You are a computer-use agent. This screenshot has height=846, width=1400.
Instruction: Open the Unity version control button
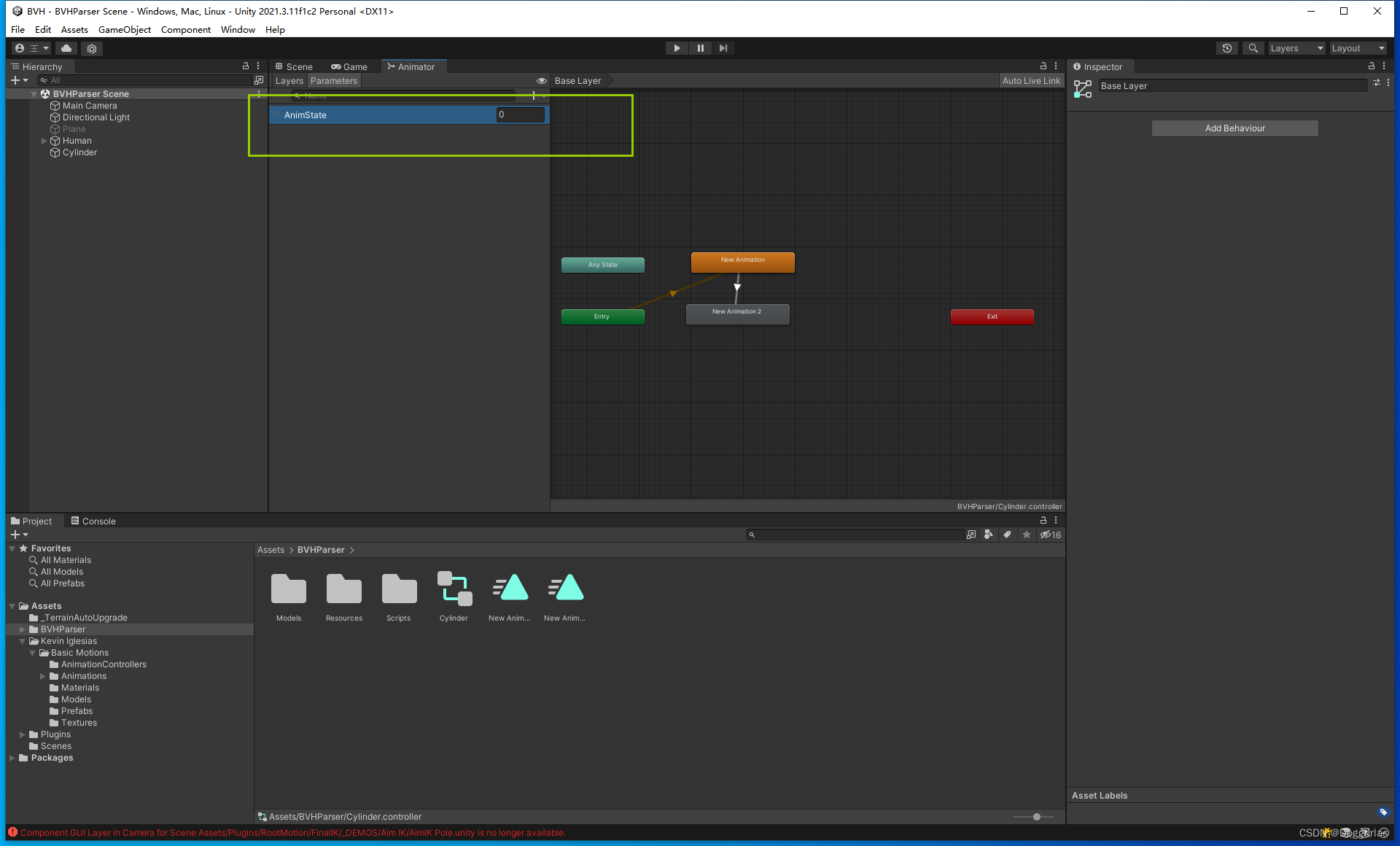coord(92,48)
